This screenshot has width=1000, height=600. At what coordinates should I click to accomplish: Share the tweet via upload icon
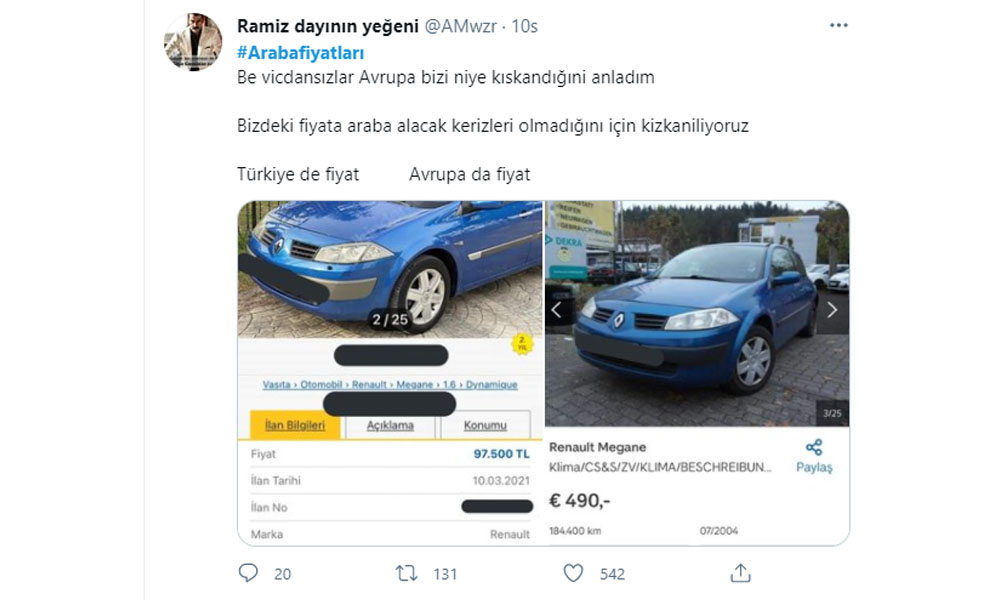740,573
